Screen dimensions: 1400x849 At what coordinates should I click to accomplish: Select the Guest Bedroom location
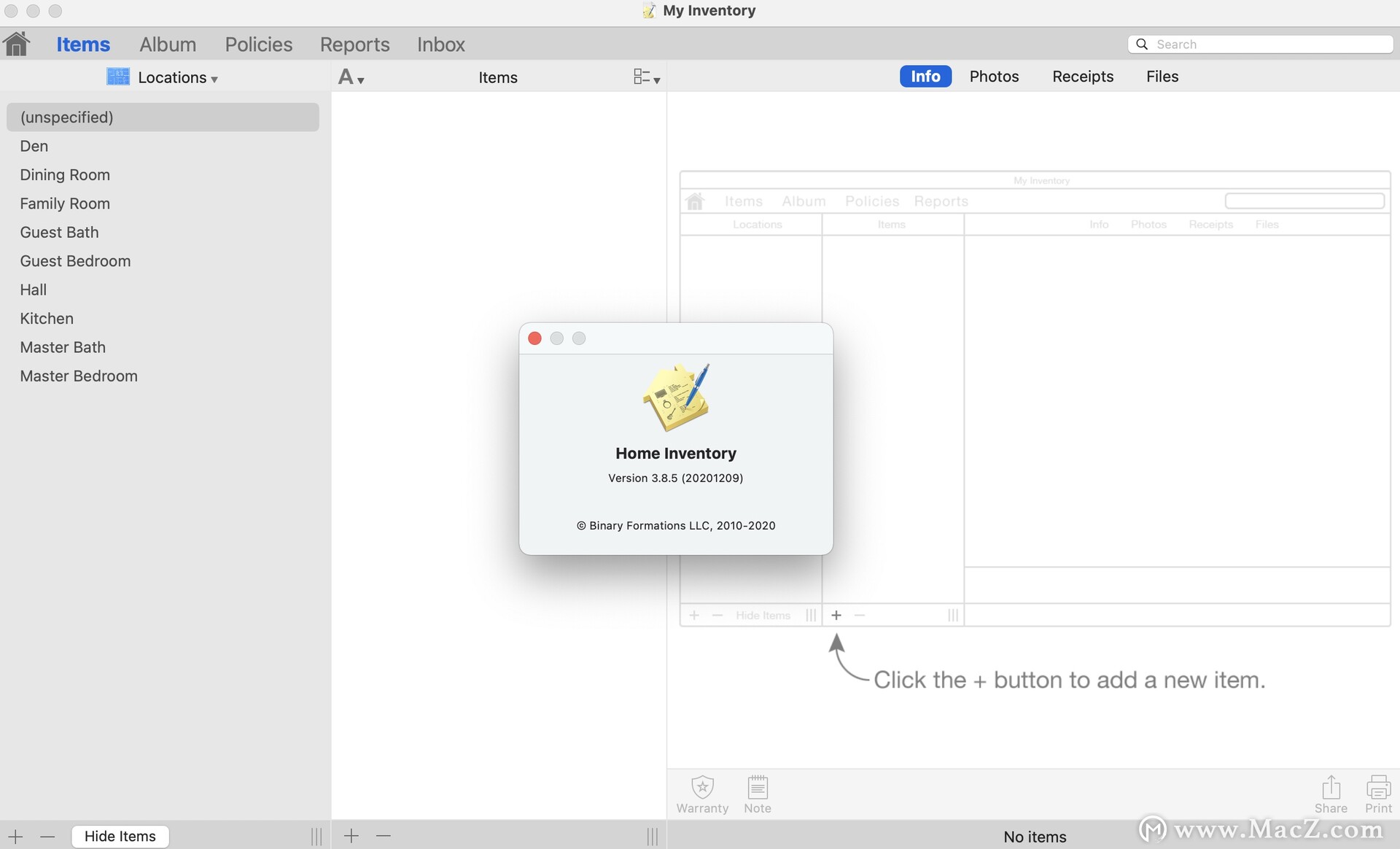coord(163,261)
